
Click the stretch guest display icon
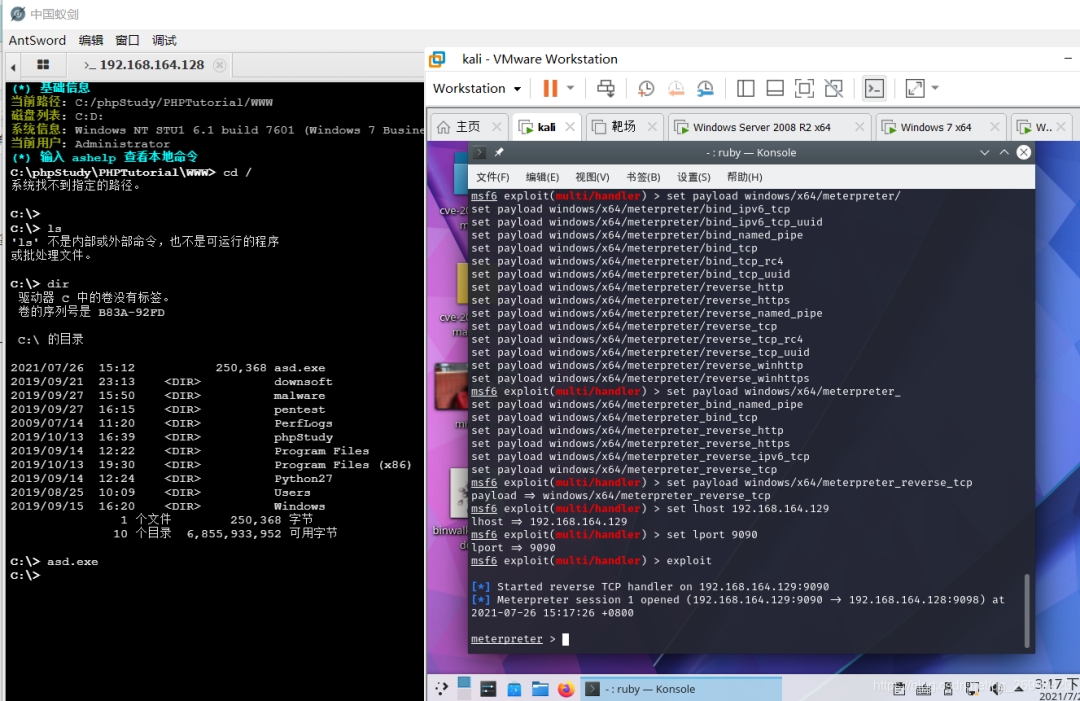tap(915, 88)
